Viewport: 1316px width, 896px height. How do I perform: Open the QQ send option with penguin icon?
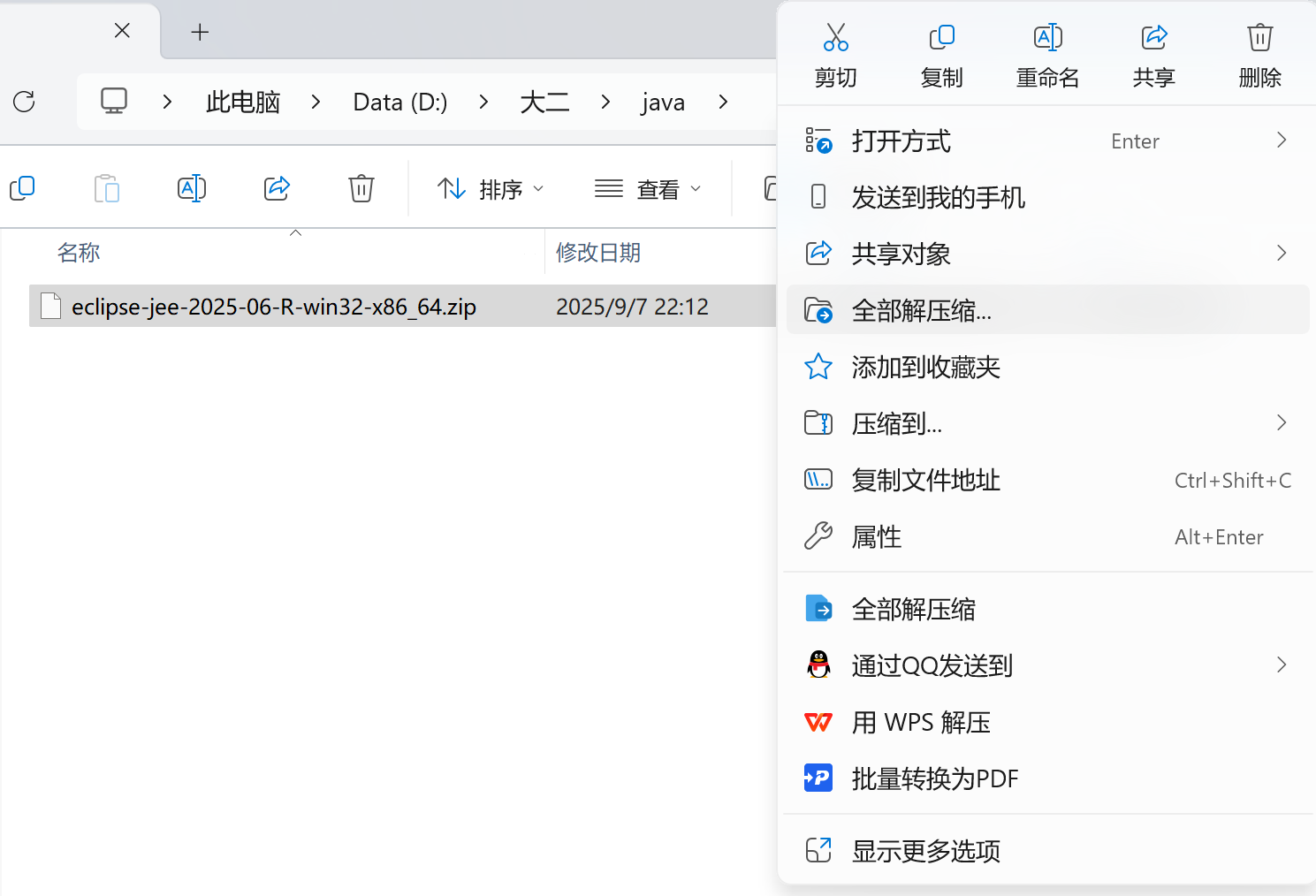coord(932,665)
